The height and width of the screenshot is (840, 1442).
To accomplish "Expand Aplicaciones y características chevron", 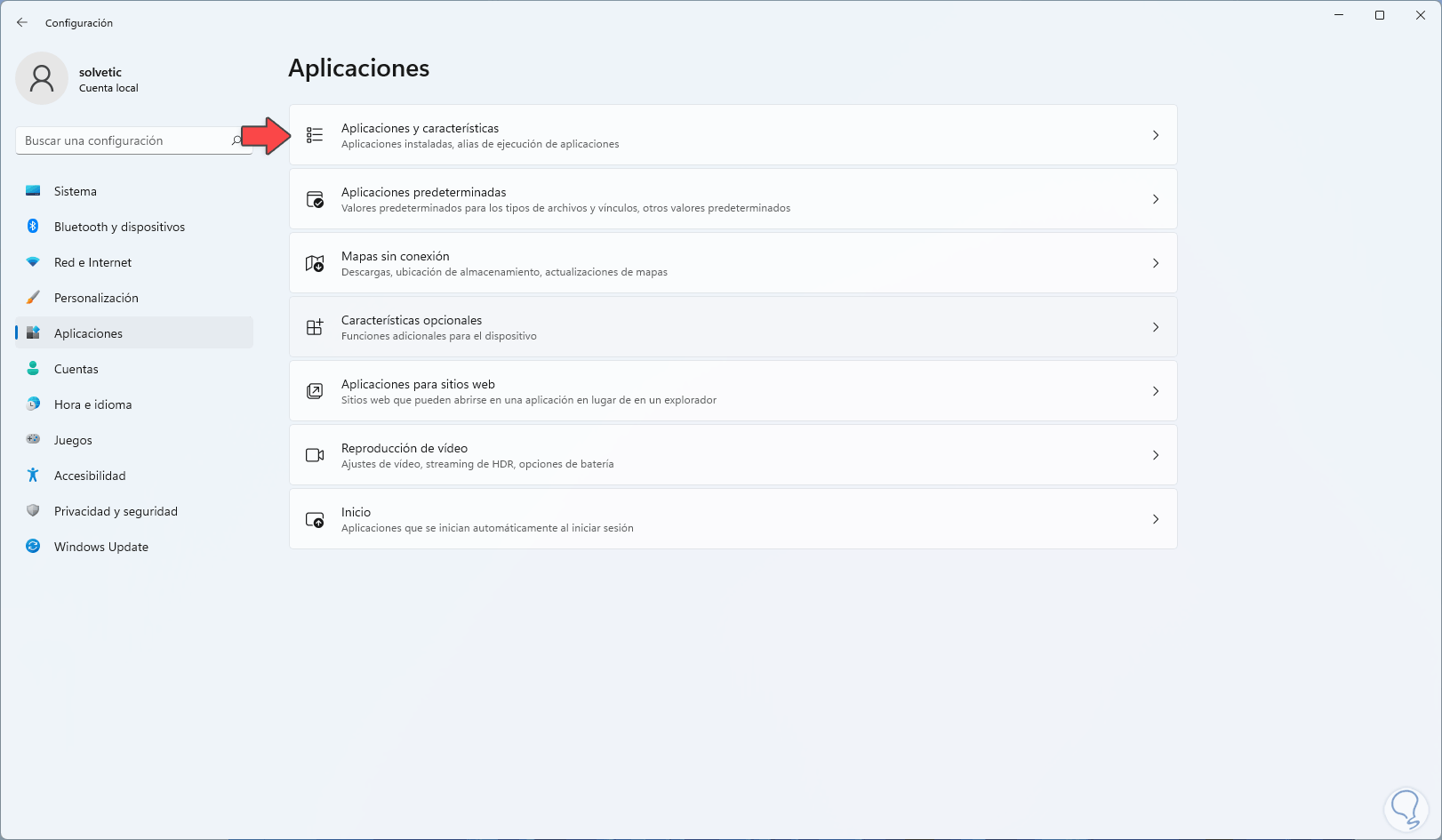I will pos(1156,135).
